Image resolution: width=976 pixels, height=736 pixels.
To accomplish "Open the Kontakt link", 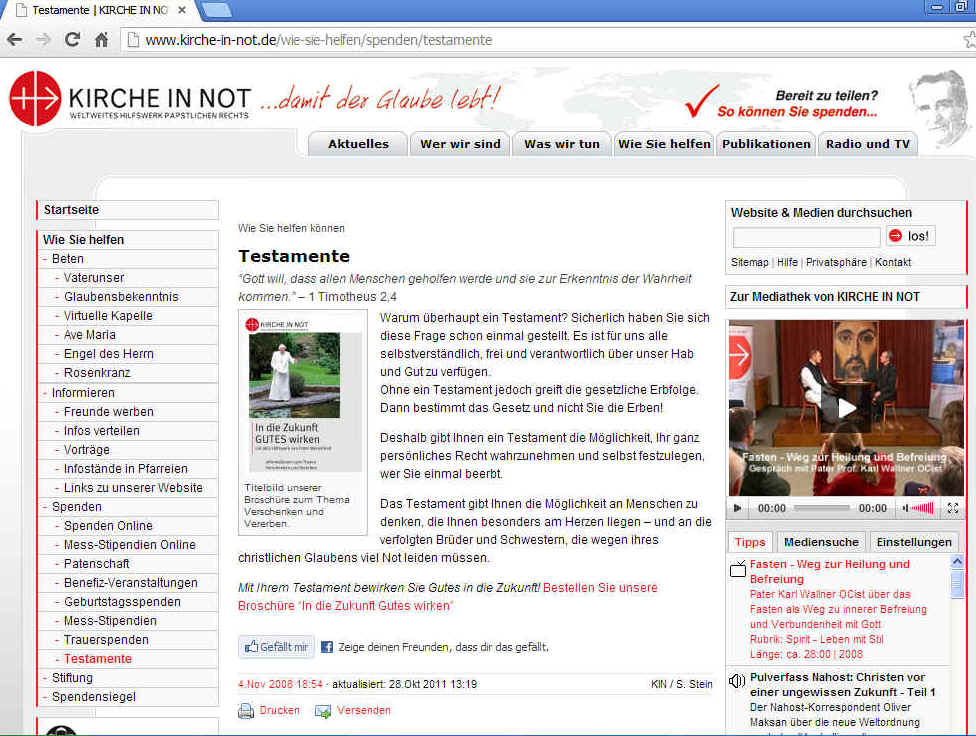I will (x=893, y=262).
